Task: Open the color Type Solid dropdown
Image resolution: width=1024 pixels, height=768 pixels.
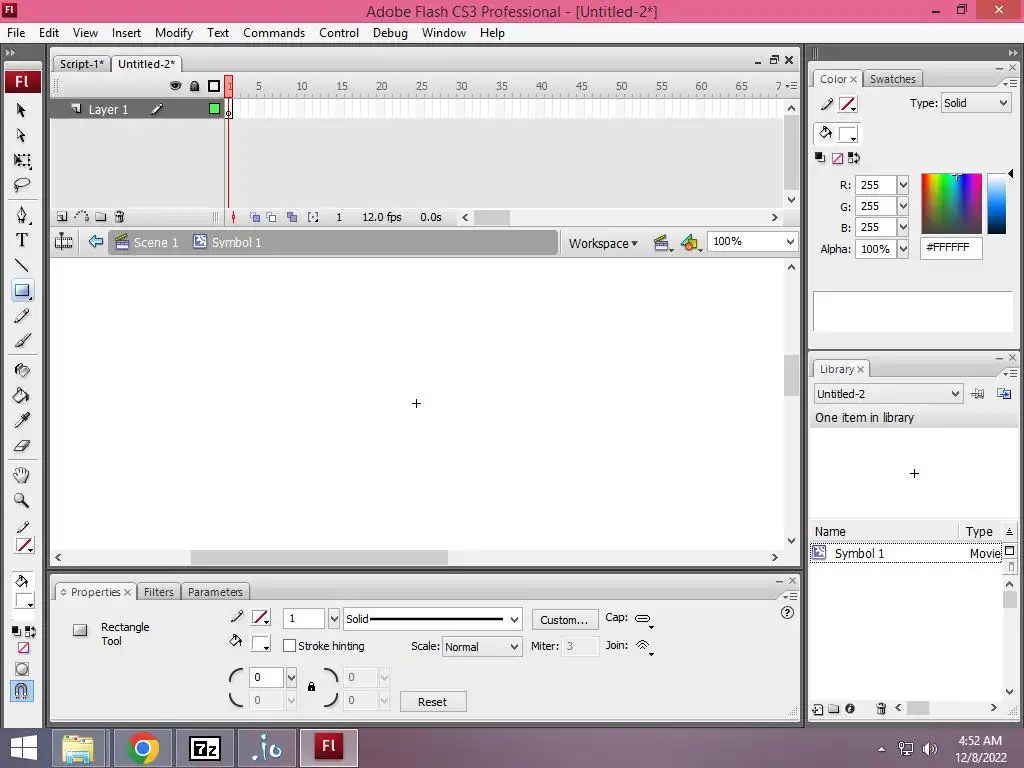Action: coord(976,103)
